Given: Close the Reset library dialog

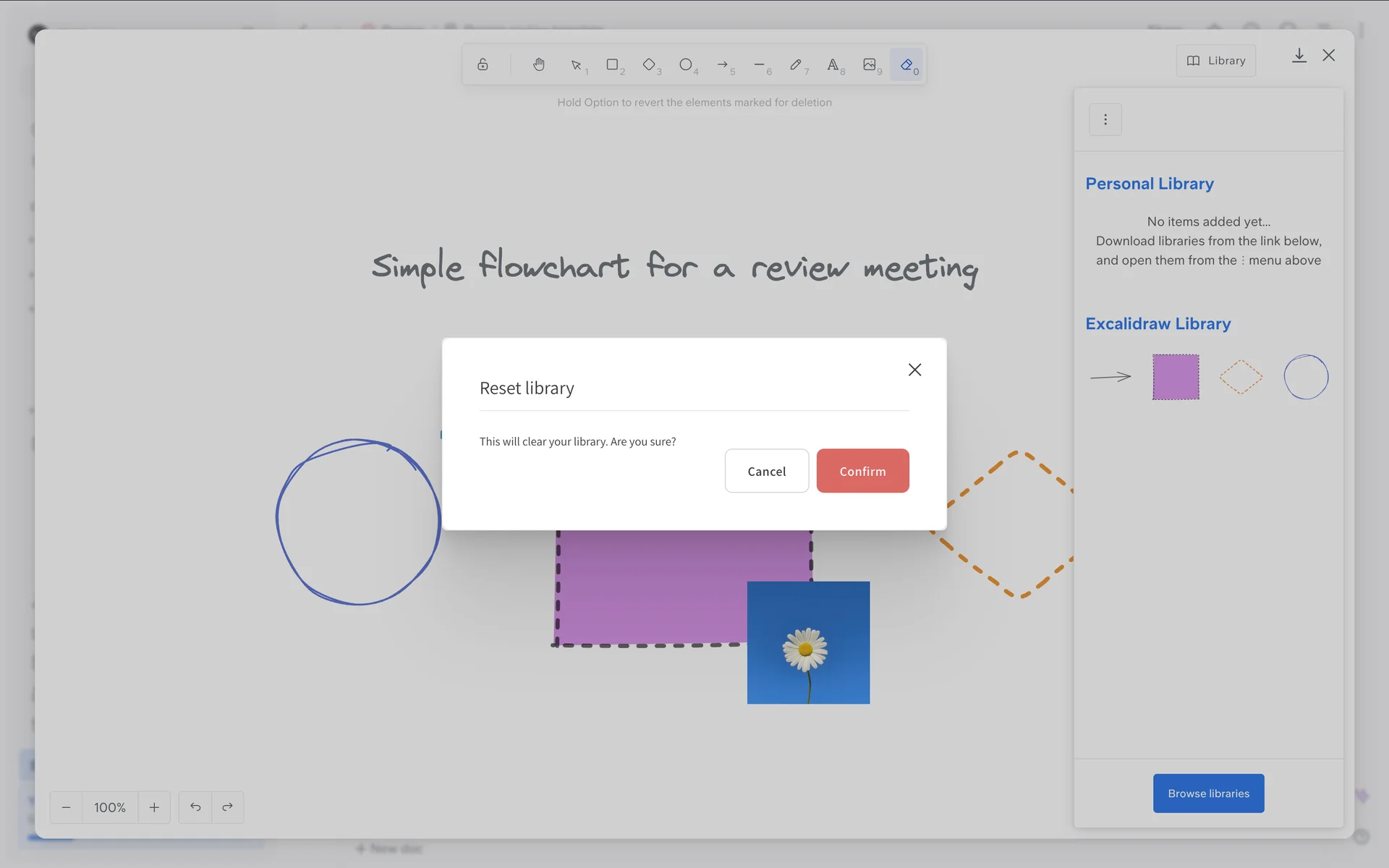Looking at the screenshot, I should tap(914, 370).
